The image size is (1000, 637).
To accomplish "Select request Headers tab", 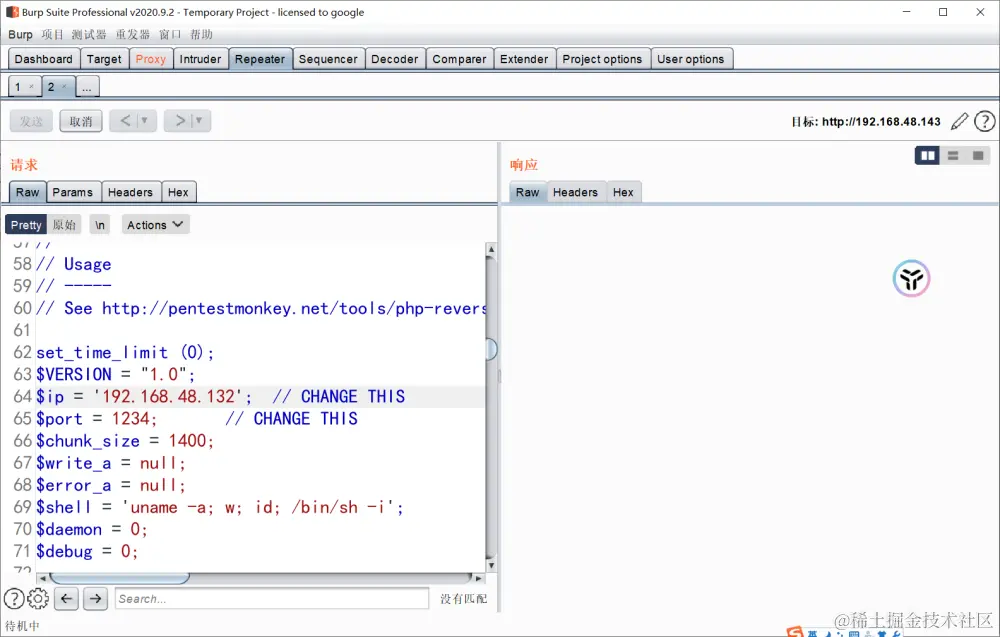I will (x=130, y=192).
